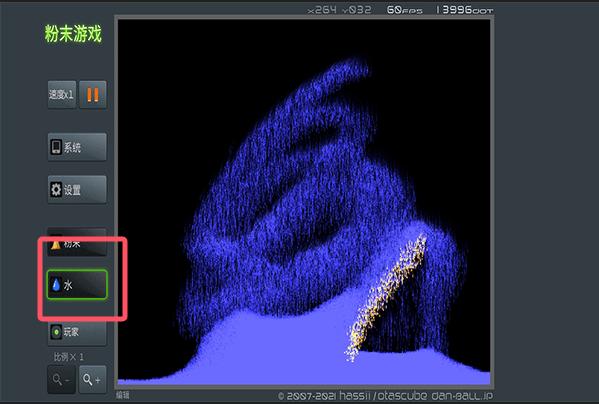Select the 水 water drop element

(77, 284)
